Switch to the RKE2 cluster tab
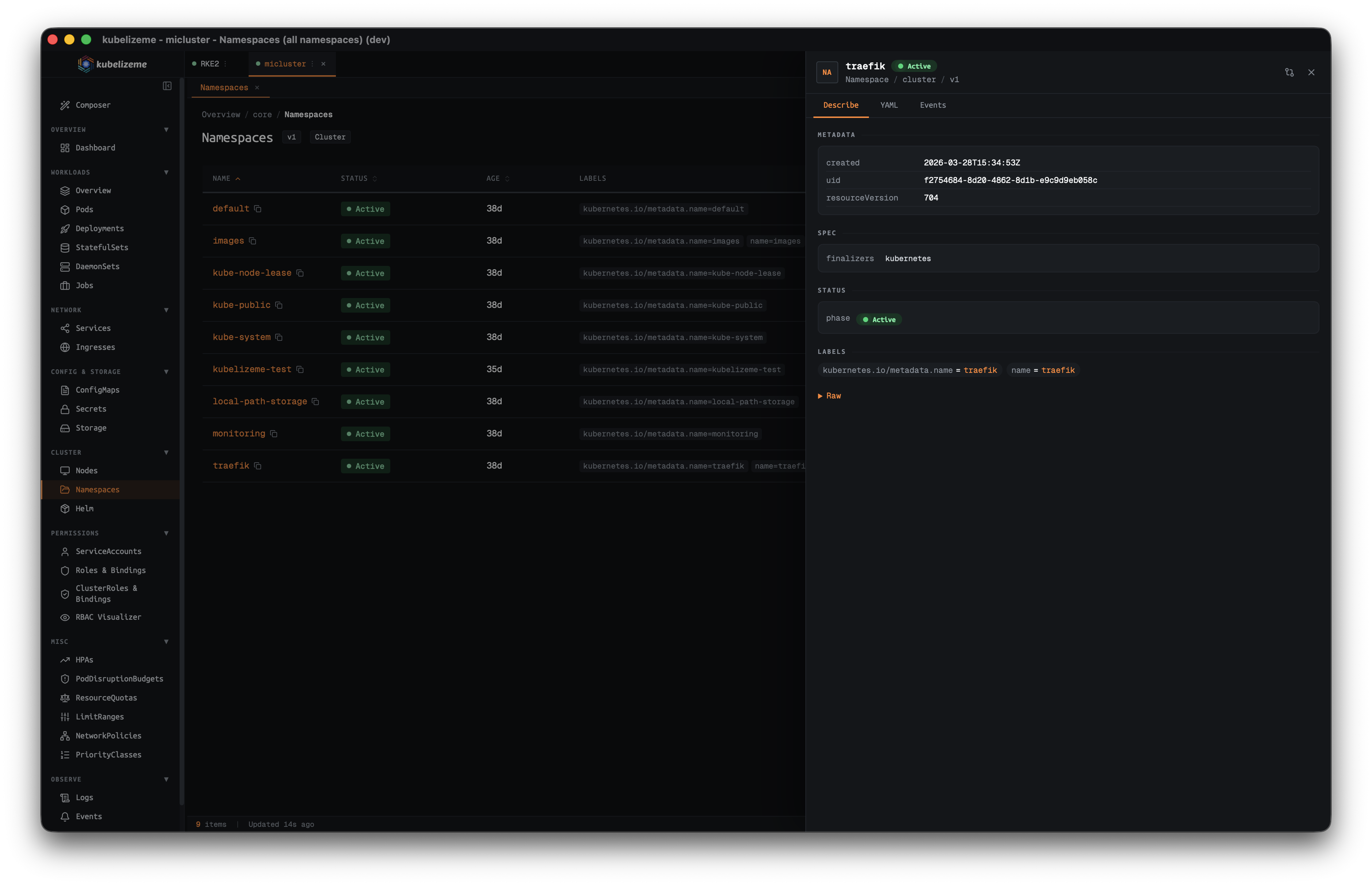Screen dimensions: 1372x886 click(210, 64)
